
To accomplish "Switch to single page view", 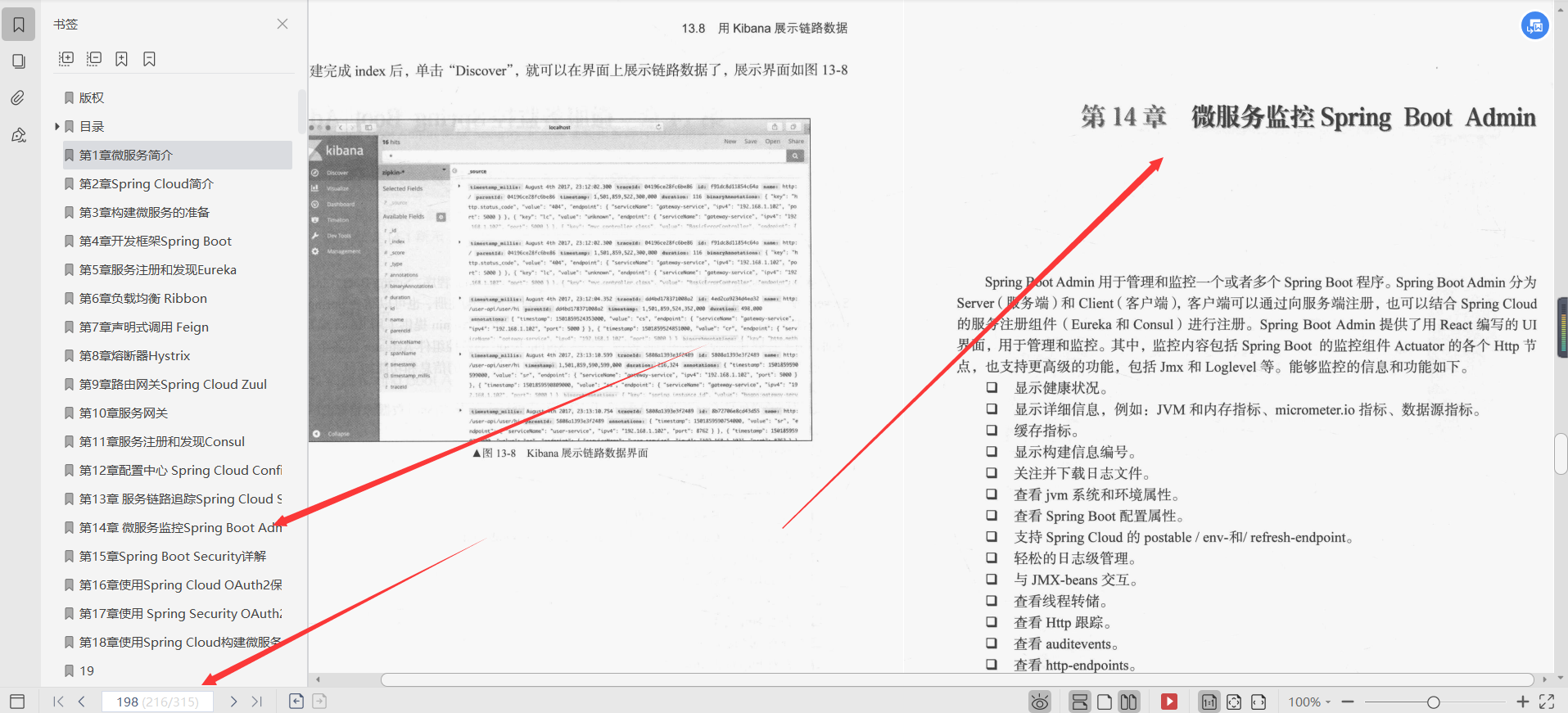I will pos(1105,702).
